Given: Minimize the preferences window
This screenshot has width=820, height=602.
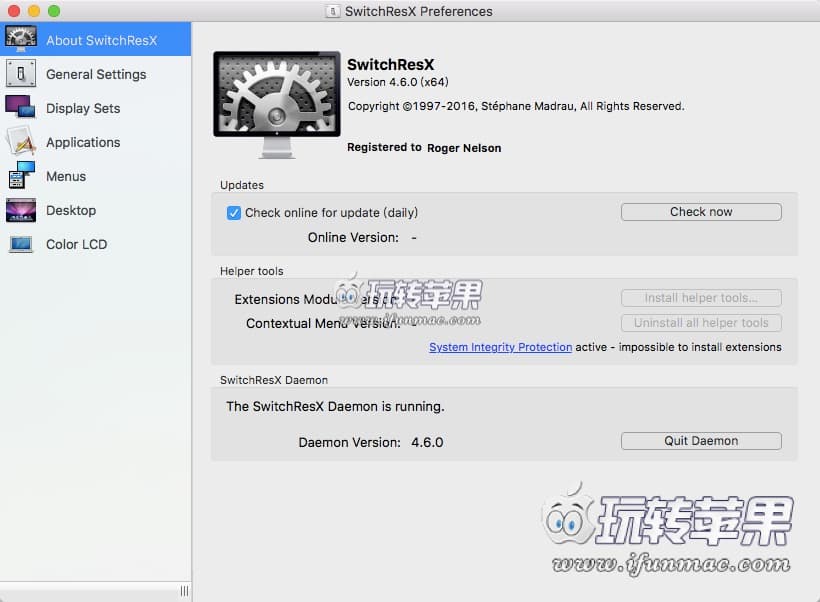Looking at the screenshot, I should [x=34, y=10].
